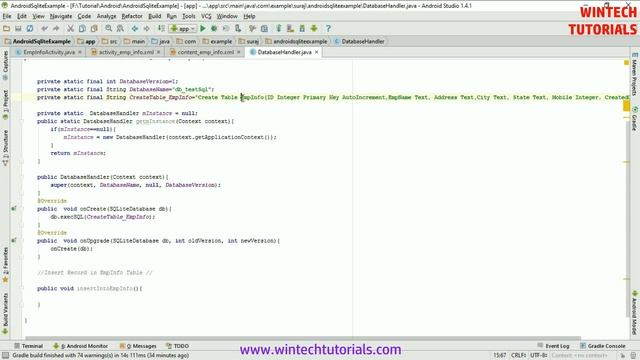Screen dimensions: 640x360
Task: Collapse the onUpgrade method fold marker
Action: tap(22, 241)
